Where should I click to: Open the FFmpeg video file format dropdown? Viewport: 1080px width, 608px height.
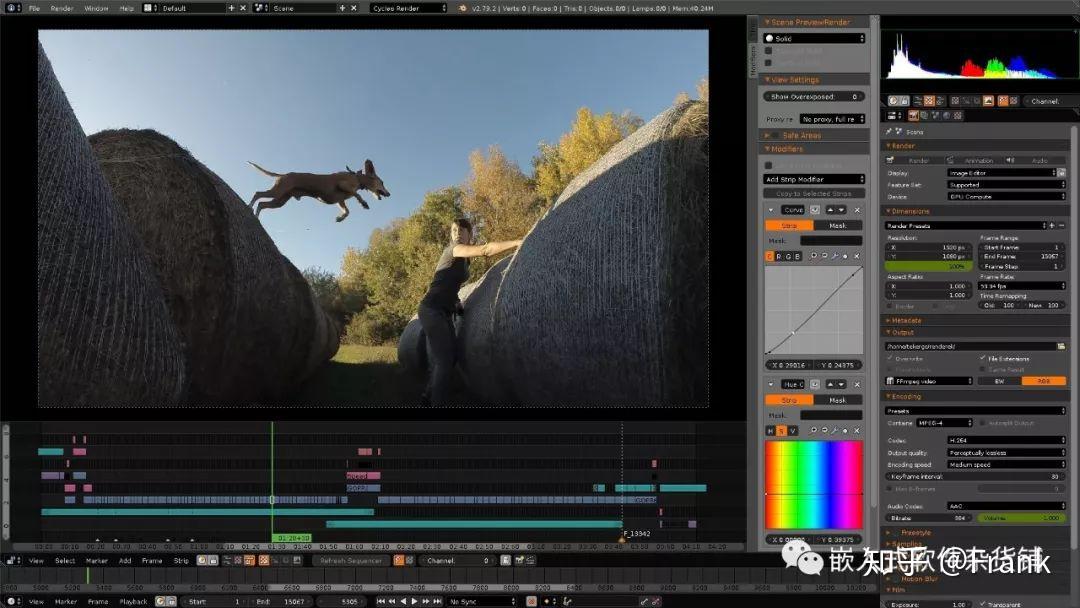click(x=929, y=381)
